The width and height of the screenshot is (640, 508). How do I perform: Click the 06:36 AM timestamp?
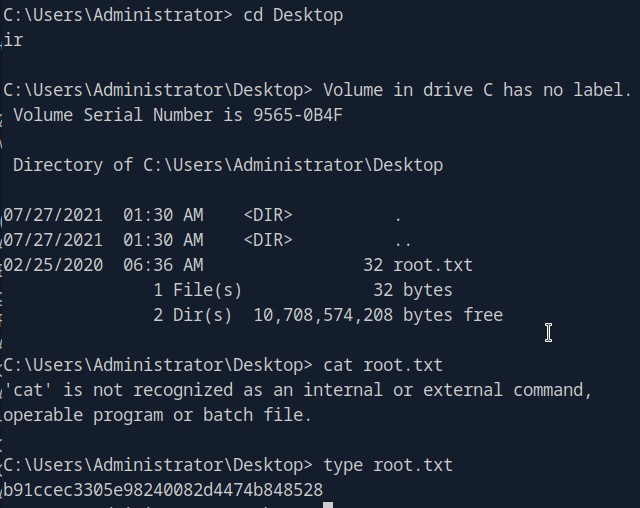(x=163, y=265)
